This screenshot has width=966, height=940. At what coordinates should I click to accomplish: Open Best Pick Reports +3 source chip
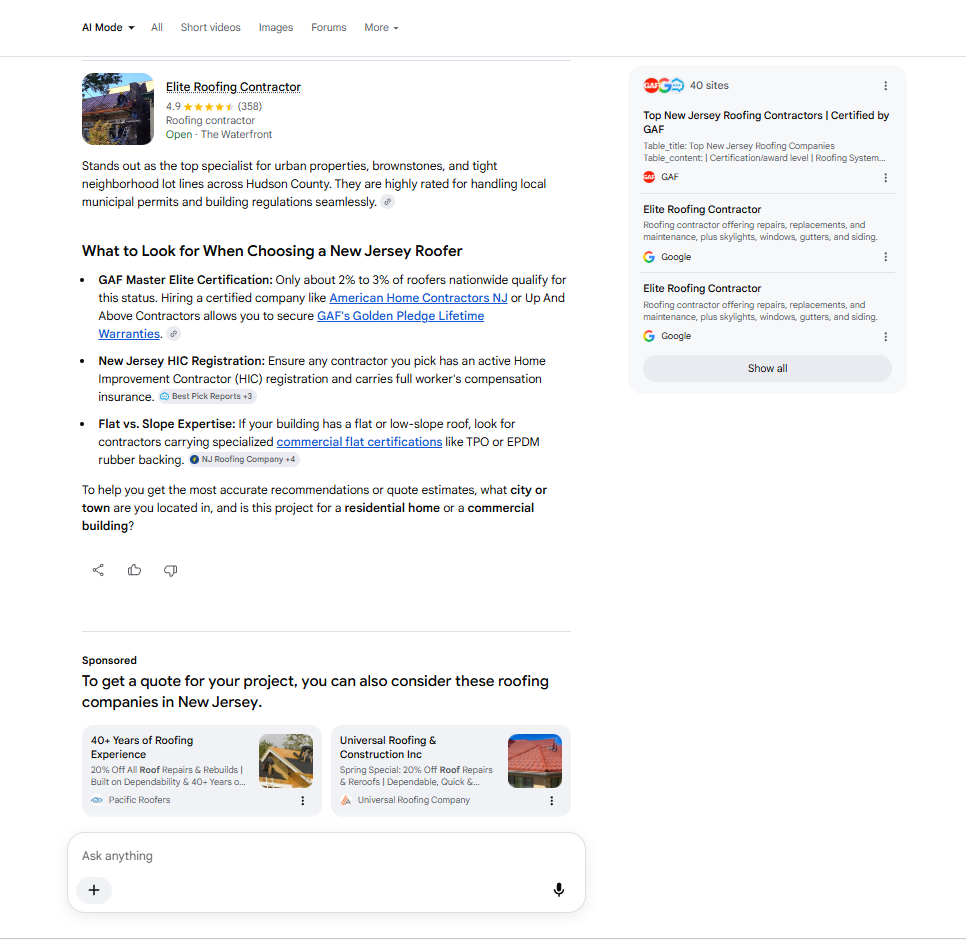click(206, 396)
